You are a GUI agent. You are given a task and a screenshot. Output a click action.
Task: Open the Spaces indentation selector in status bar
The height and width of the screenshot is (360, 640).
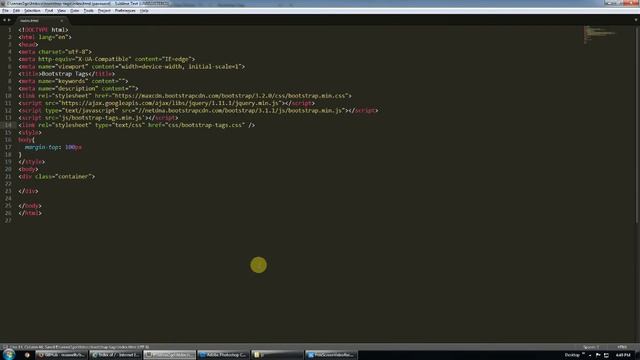pyautogui.click(x=591, y=347)
